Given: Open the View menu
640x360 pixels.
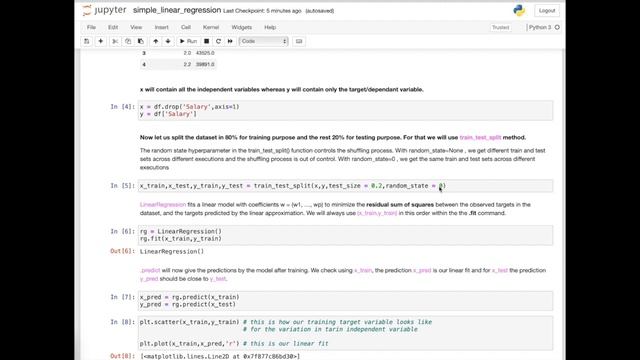Looking at the screenshot, I should point(136,27).
